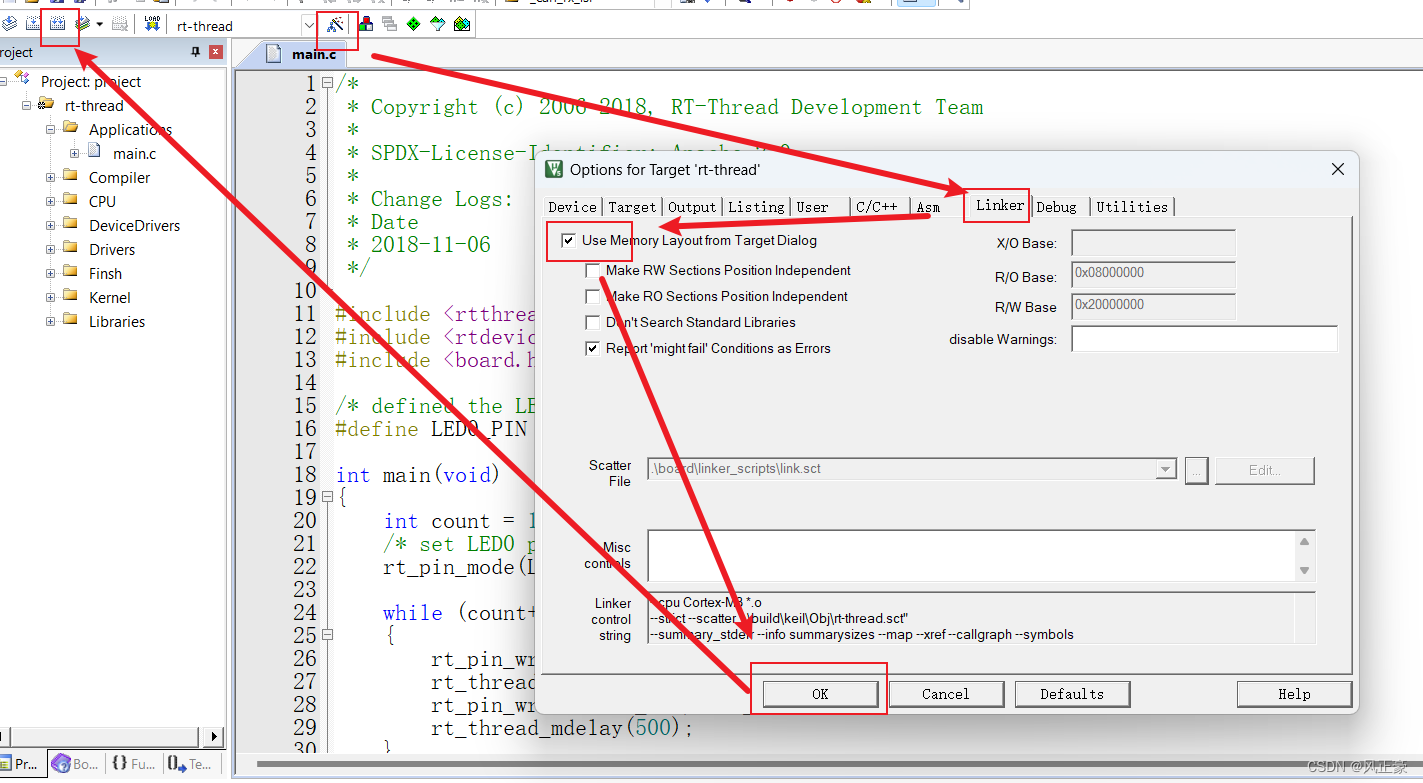Enable Make RW Sections Position Independent

coord(593,270)
